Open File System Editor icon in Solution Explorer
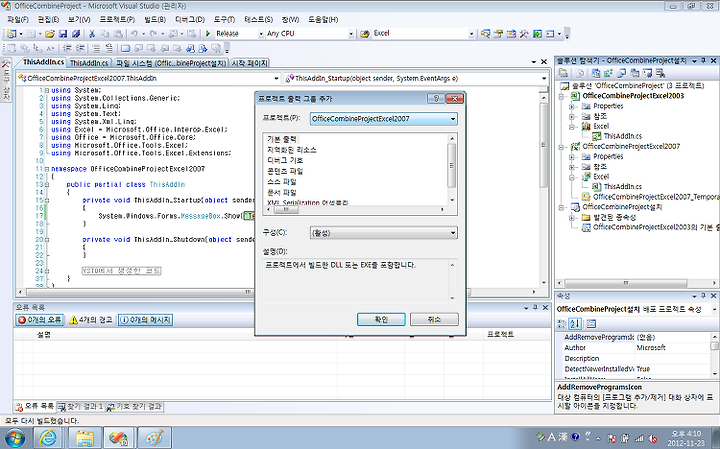This screenshot has width=720, height=449. 596,73
